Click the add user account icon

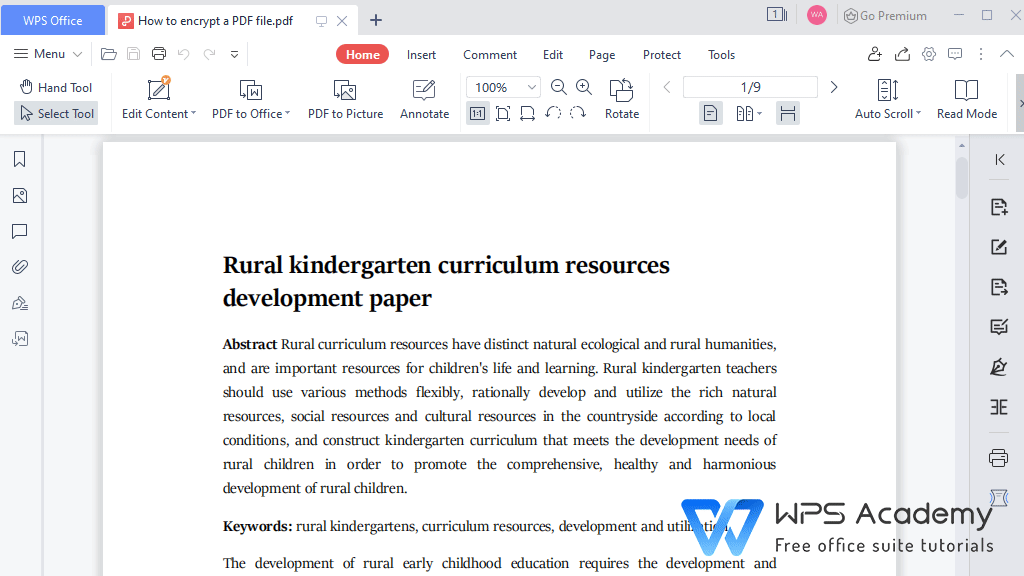tap(875, 54)
